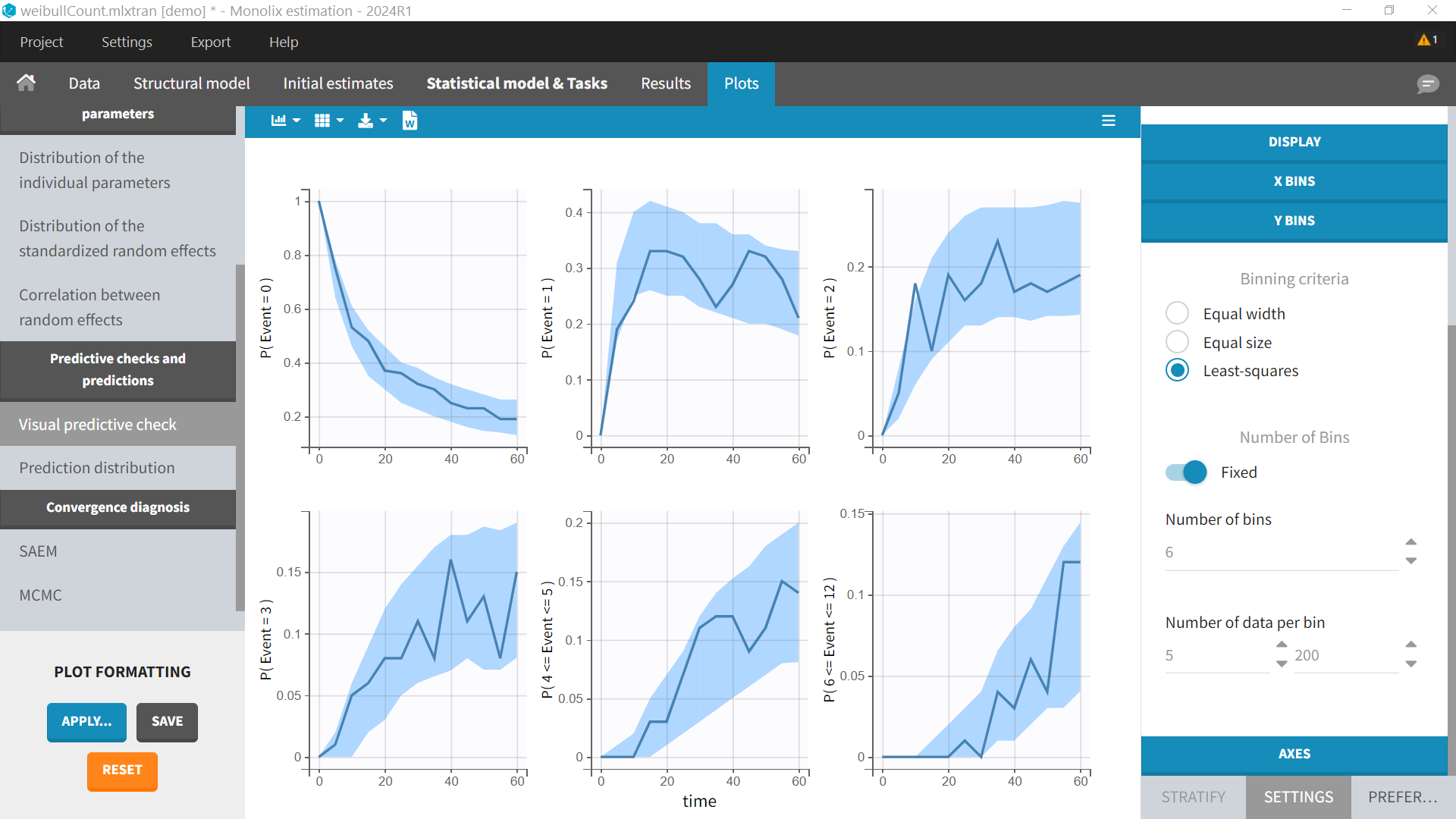The image size is (1456, 819).
Task: Open the comments speech bubble icon
Action: pos(1427,83)
